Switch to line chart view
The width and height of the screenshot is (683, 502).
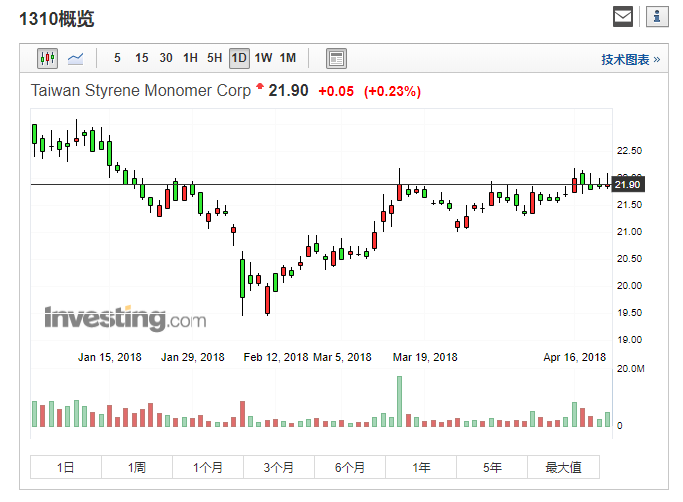coord(75,58)
